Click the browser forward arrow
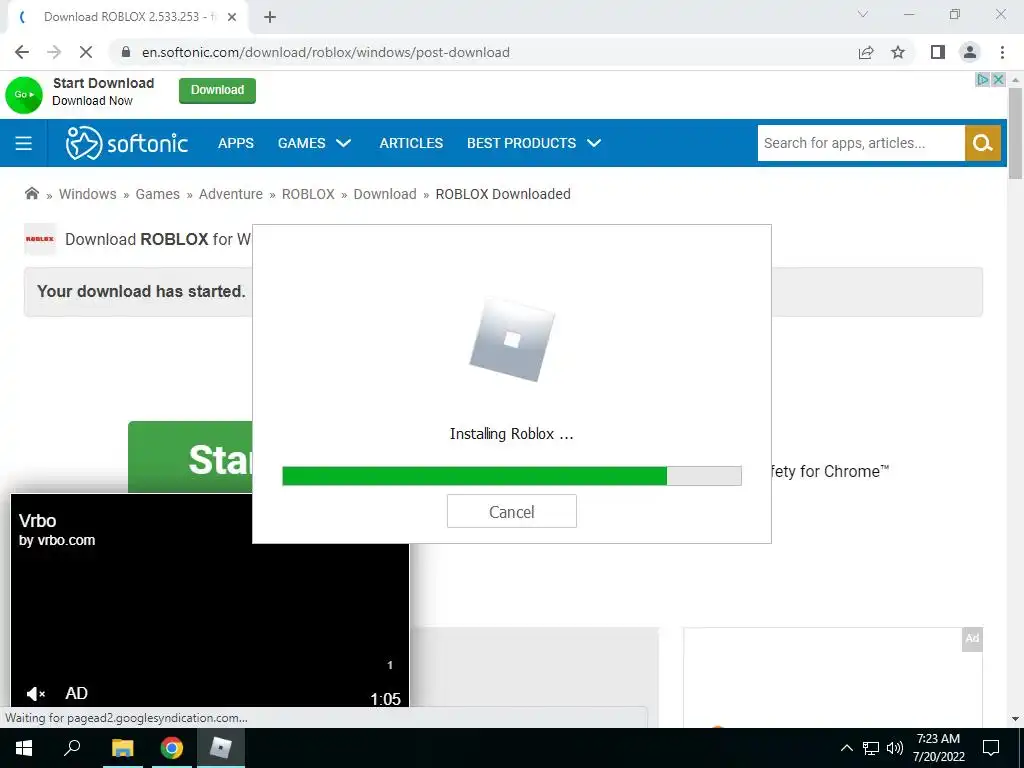Image resolution: width=1024 pixels, height=768 pixels. (x=54, y=52)
